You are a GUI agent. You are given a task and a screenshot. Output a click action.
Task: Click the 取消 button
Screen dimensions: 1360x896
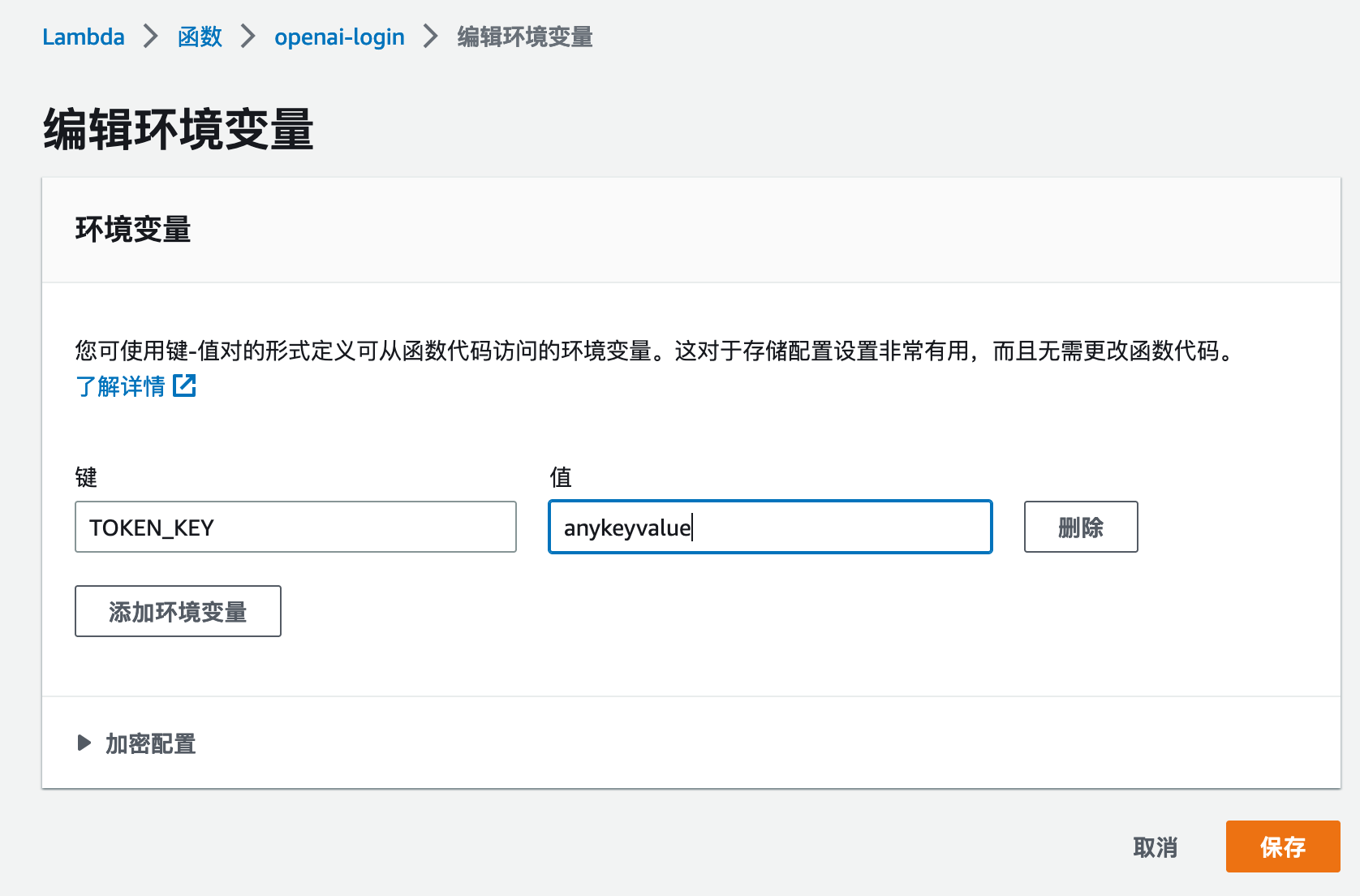click(1155, 847)
